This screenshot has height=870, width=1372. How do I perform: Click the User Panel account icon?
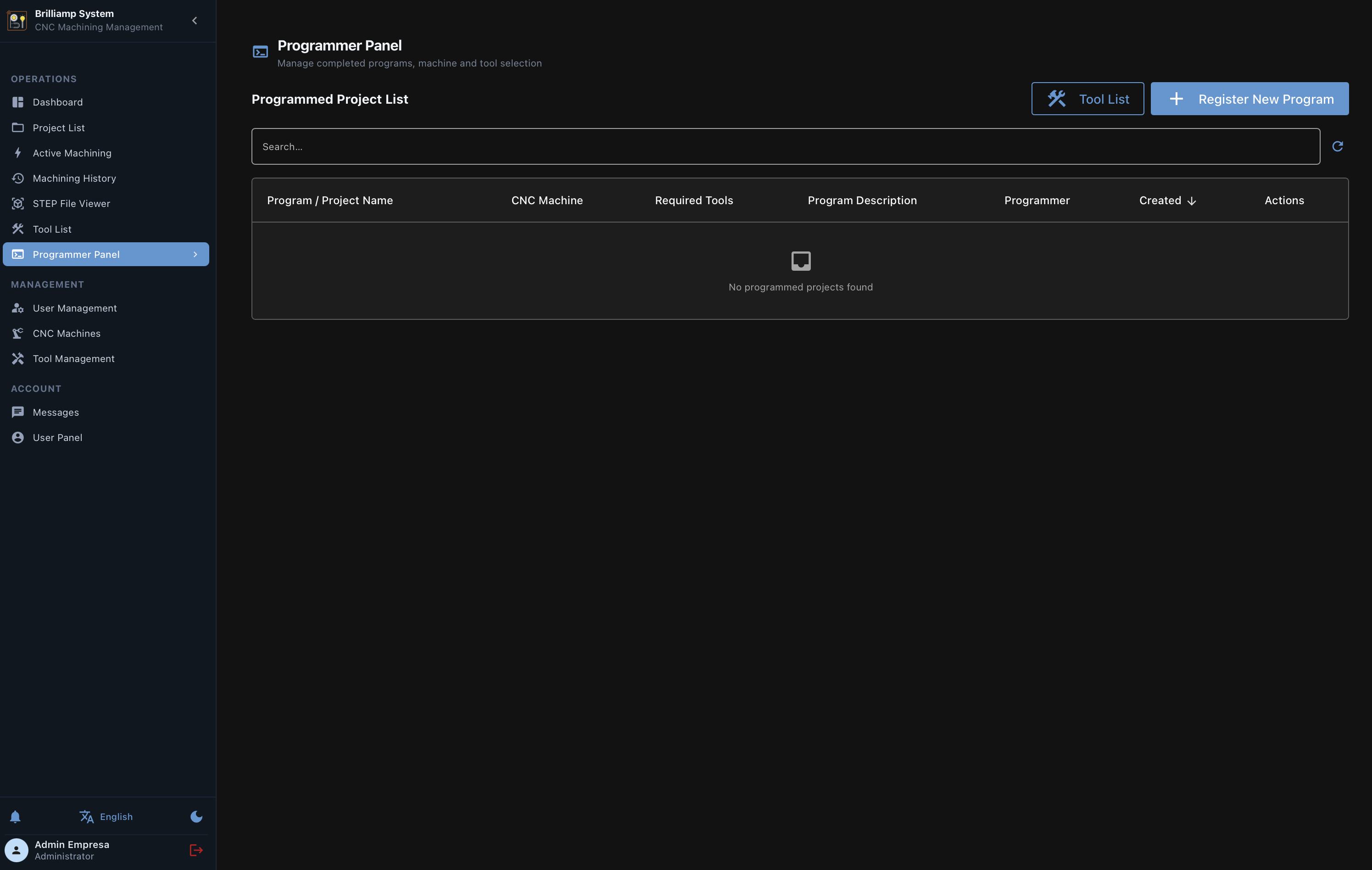[17, 438]
